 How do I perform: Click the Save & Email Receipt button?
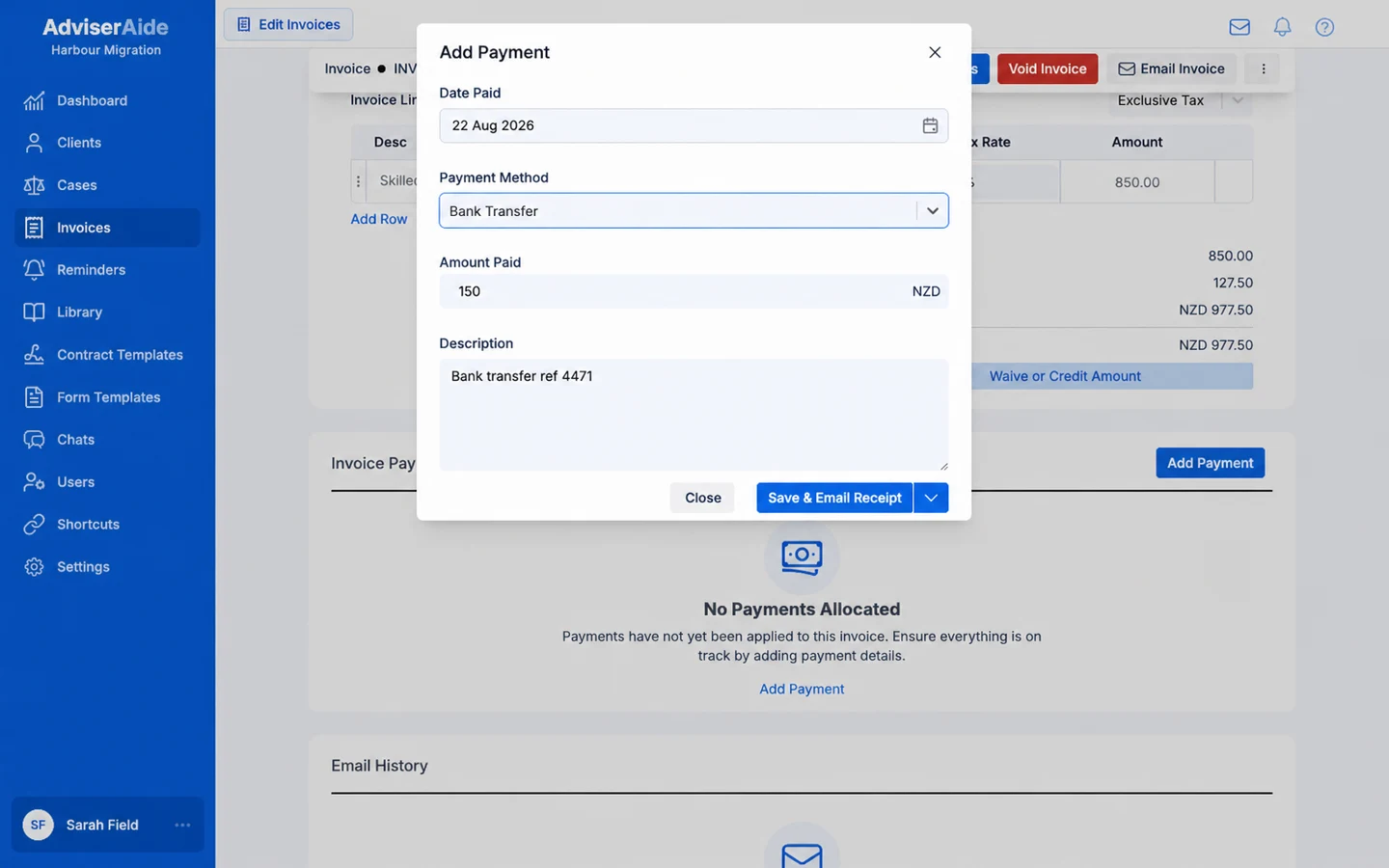pos(834,498)
